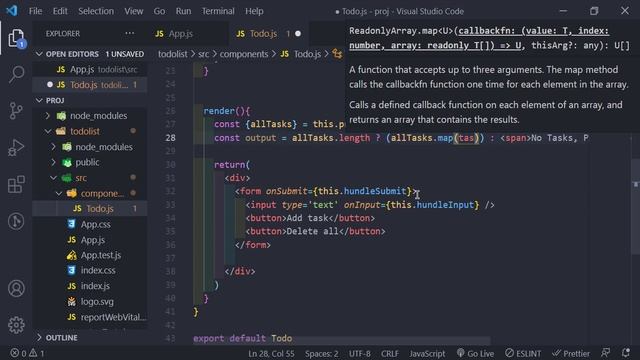Open the Git history icon in activity bar
The image size is (640, 360).
(x=16, y=221)
